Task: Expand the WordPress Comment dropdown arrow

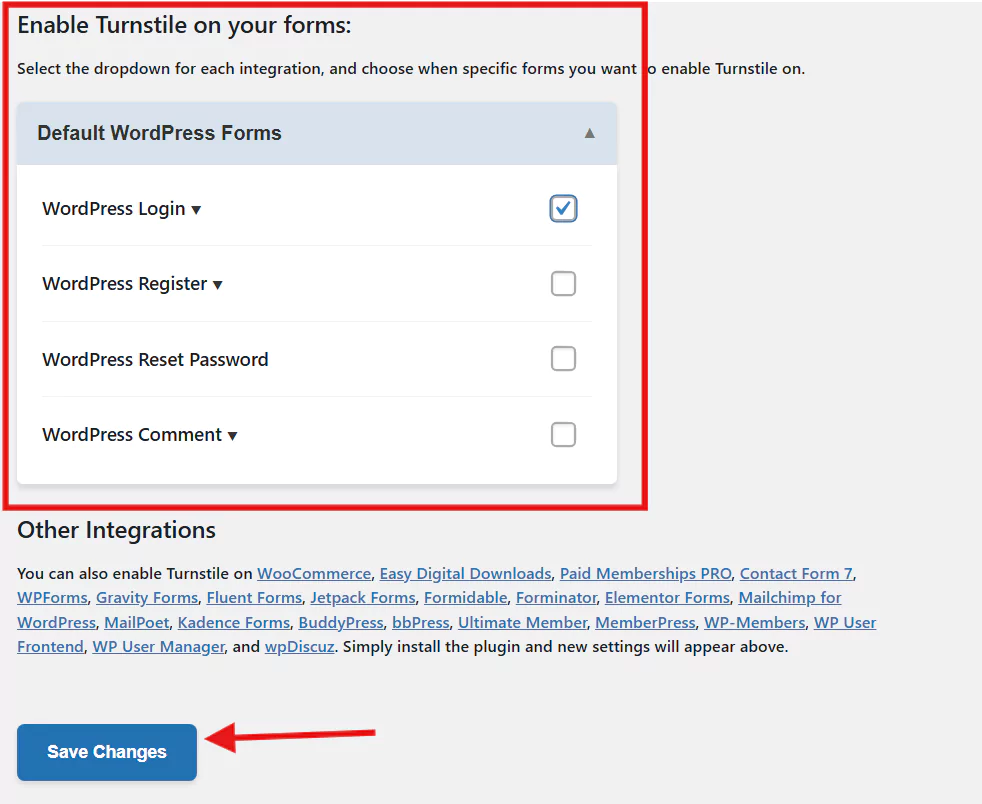Action: point(232,436)
